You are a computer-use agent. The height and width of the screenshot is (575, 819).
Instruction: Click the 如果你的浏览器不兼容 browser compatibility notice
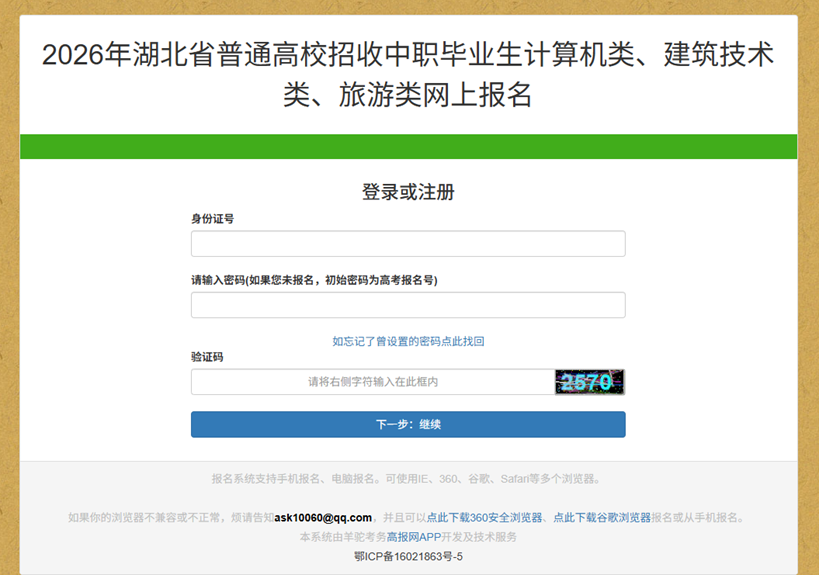pyautogui.click(x=170, y=518)
